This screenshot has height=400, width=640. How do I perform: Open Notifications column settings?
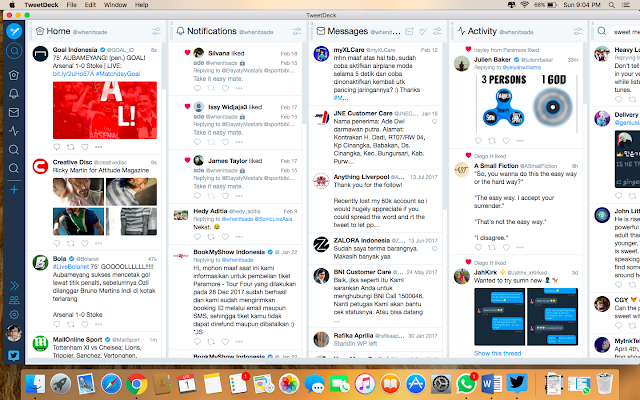pyautogui.click(x=297, y=31)
